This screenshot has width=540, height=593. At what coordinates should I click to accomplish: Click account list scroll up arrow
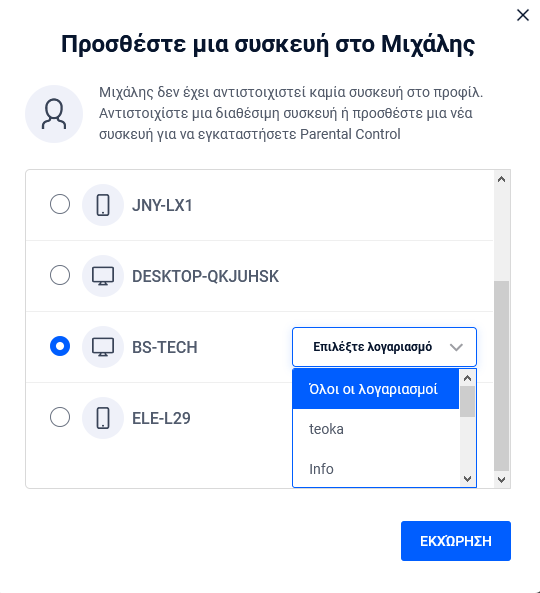[467, 378]
